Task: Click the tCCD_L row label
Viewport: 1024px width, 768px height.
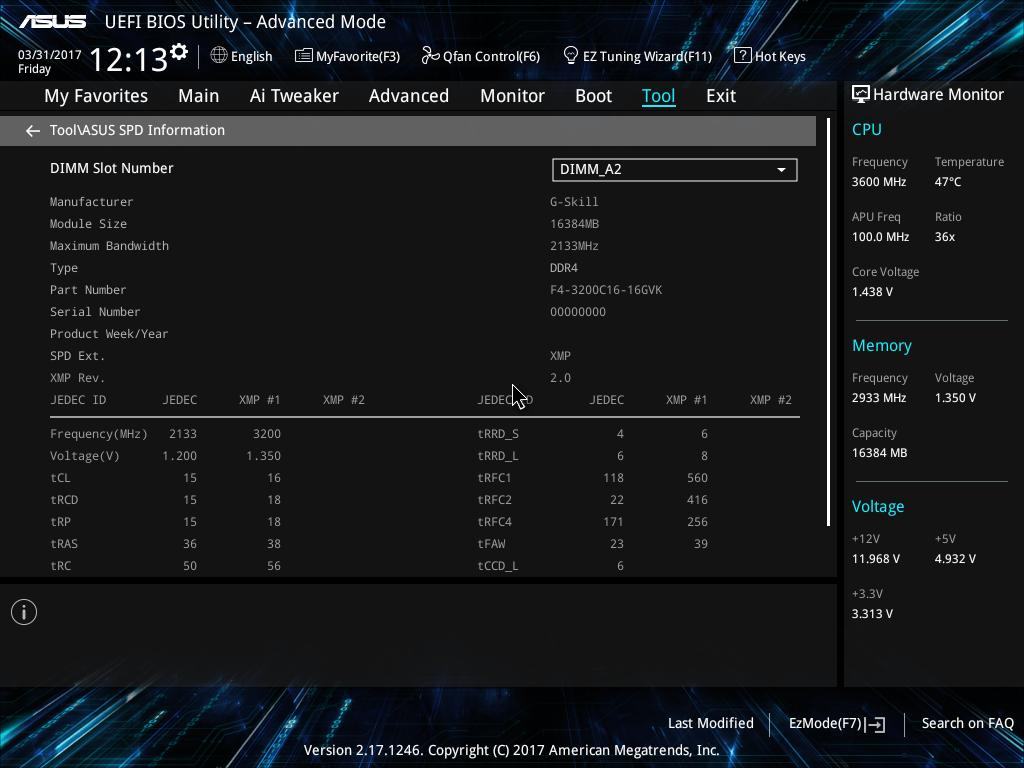Action: pos(498,566)
